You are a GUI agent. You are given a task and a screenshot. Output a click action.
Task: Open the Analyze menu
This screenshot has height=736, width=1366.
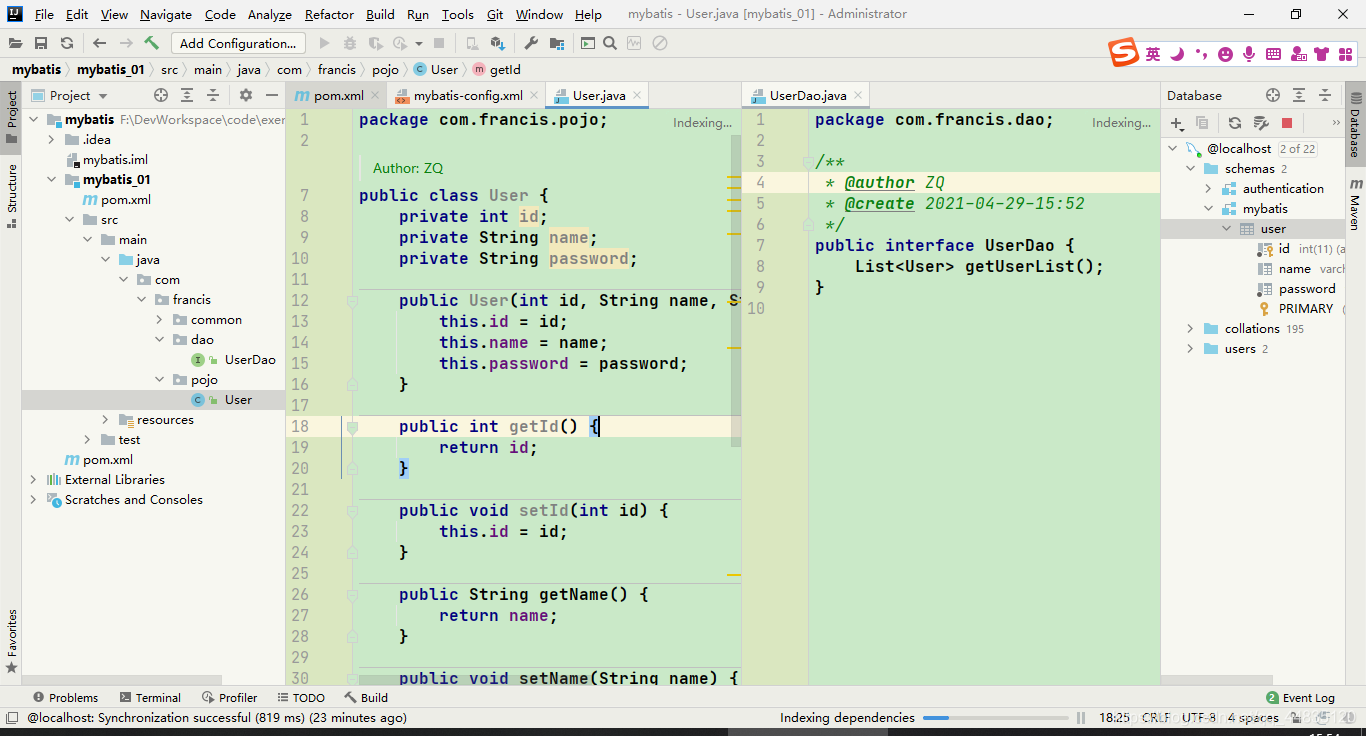click(x=270, y=14)
